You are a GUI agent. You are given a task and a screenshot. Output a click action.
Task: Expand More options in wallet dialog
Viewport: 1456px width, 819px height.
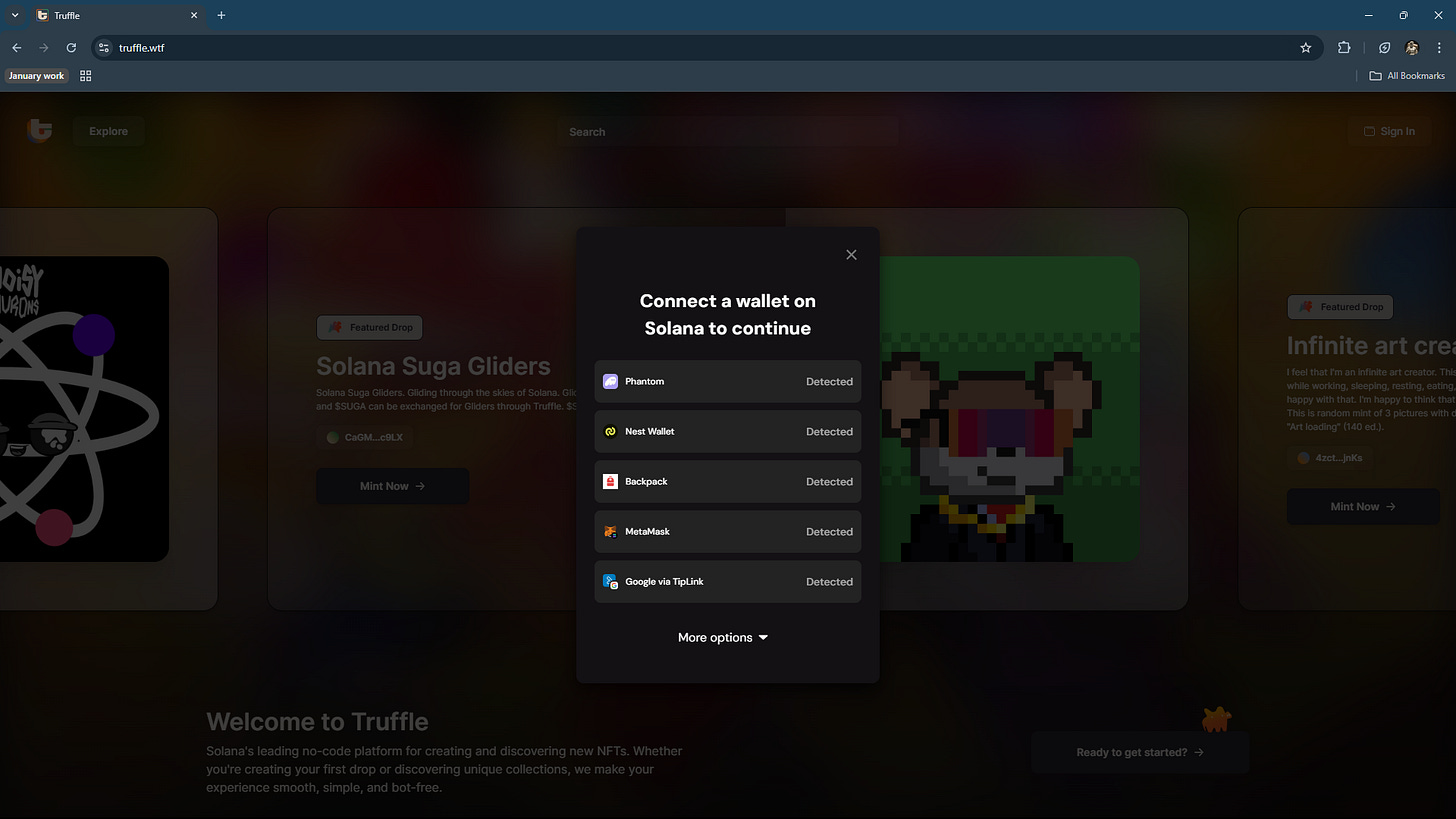click(x=723, y=637)
